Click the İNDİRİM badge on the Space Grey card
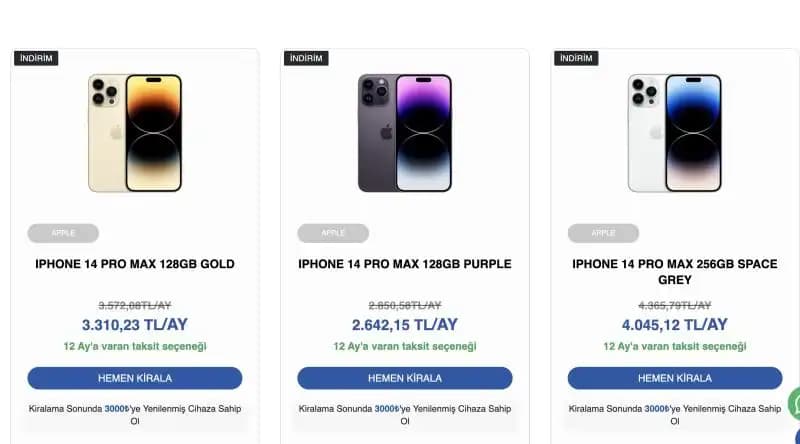The image size is (800, 444). [x=576, y=58]
